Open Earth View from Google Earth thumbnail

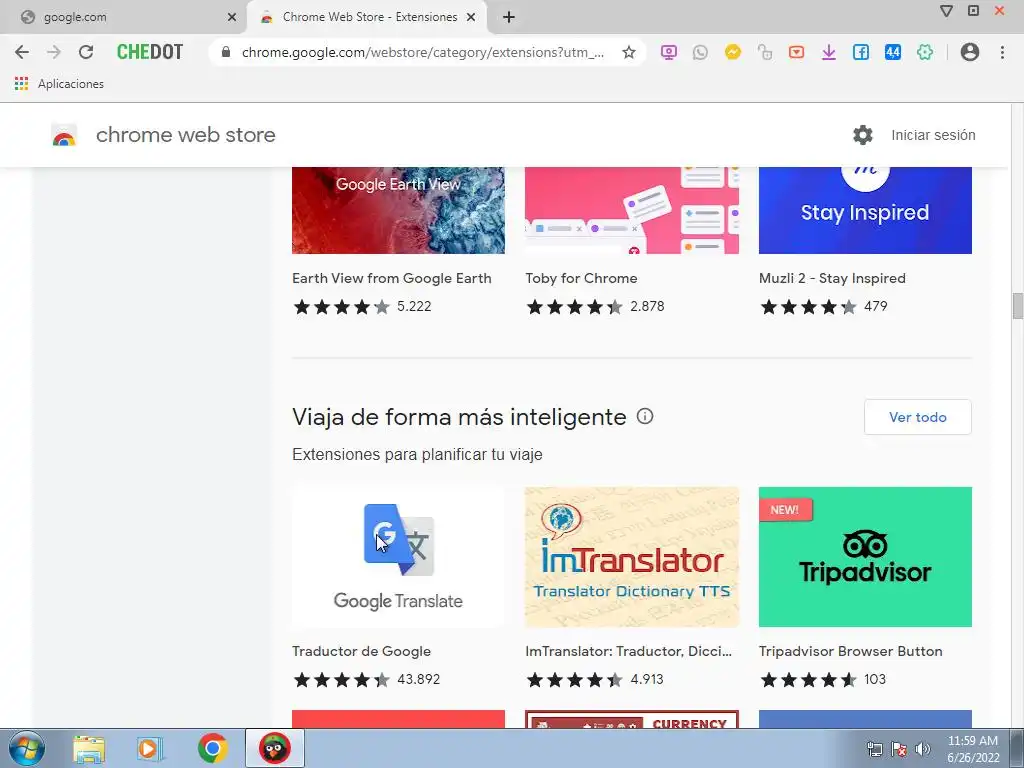pyautogui.click(x=398, y=210)
